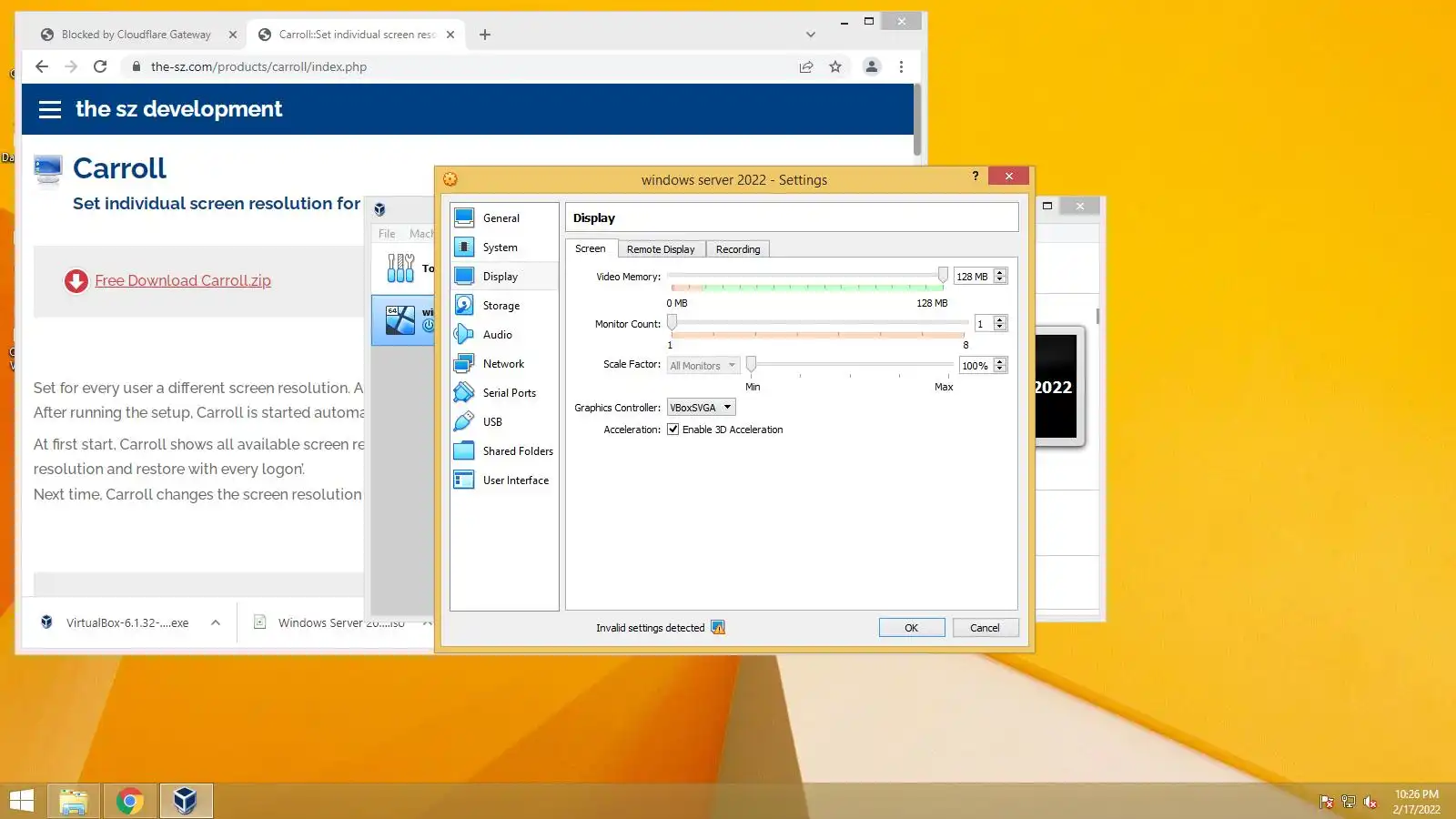Open File Explorer from the taskbar
This screenshot has height=819, width=1456.
(x=73, y=801)
